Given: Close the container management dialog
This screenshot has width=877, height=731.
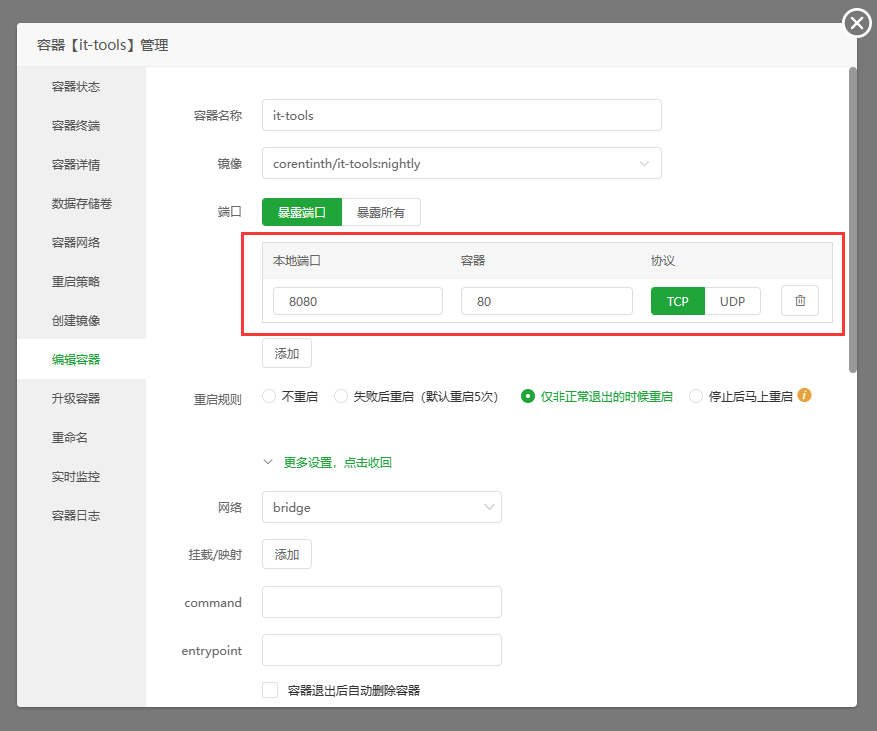Looking at the screenshot, I should 857,22.
